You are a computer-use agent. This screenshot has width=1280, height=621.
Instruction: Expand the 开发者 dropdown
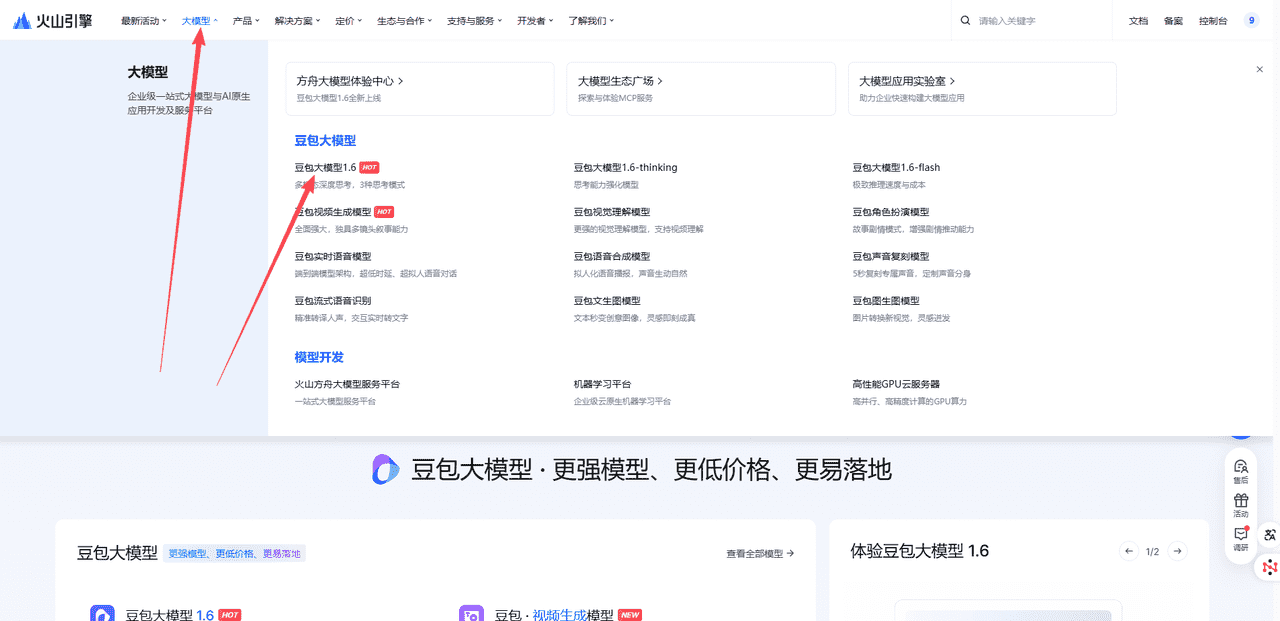(x=534, y=19)
